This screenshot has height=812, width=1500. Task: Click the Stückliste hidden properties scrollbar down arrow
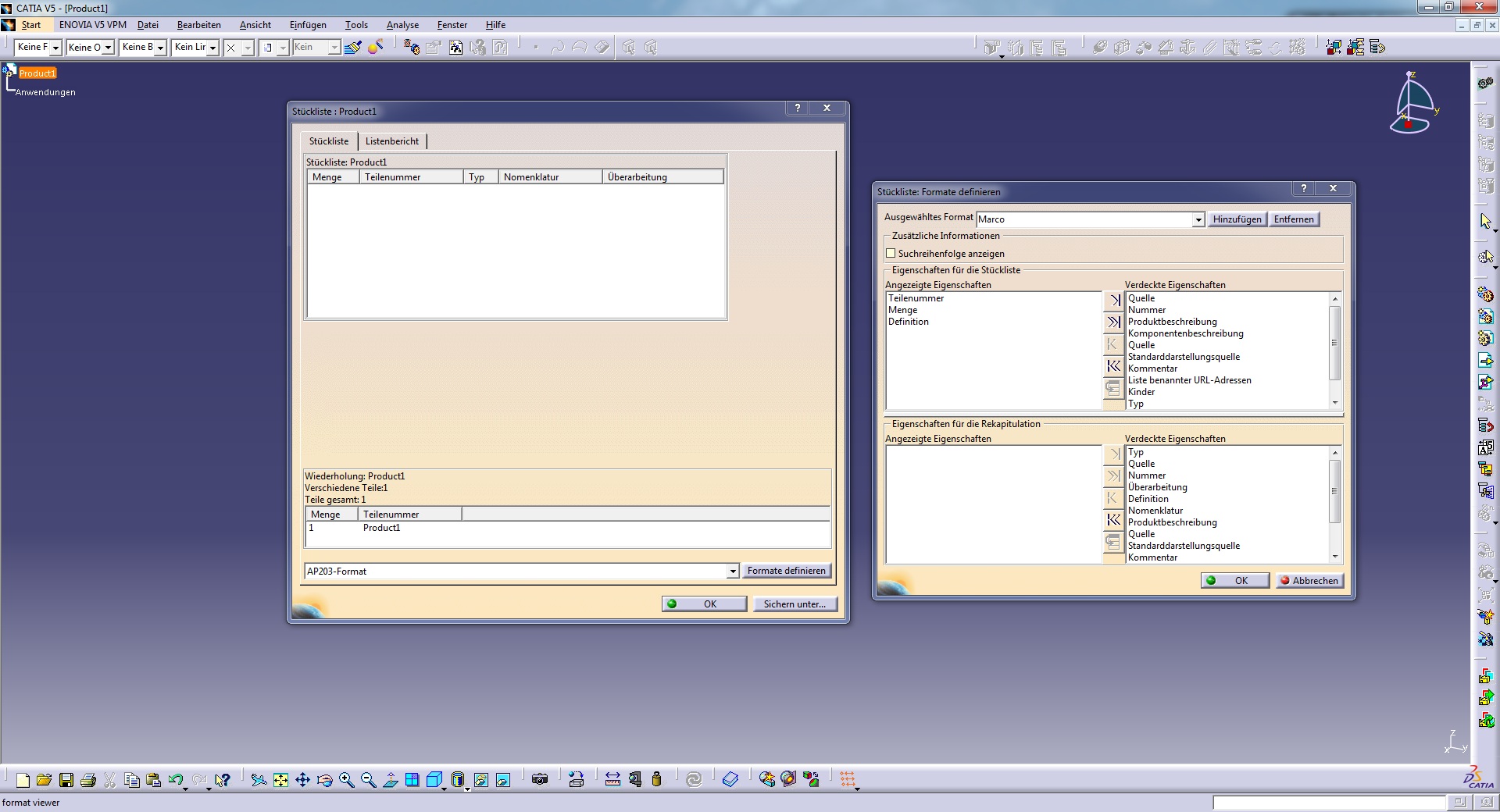pos(1335,403)
